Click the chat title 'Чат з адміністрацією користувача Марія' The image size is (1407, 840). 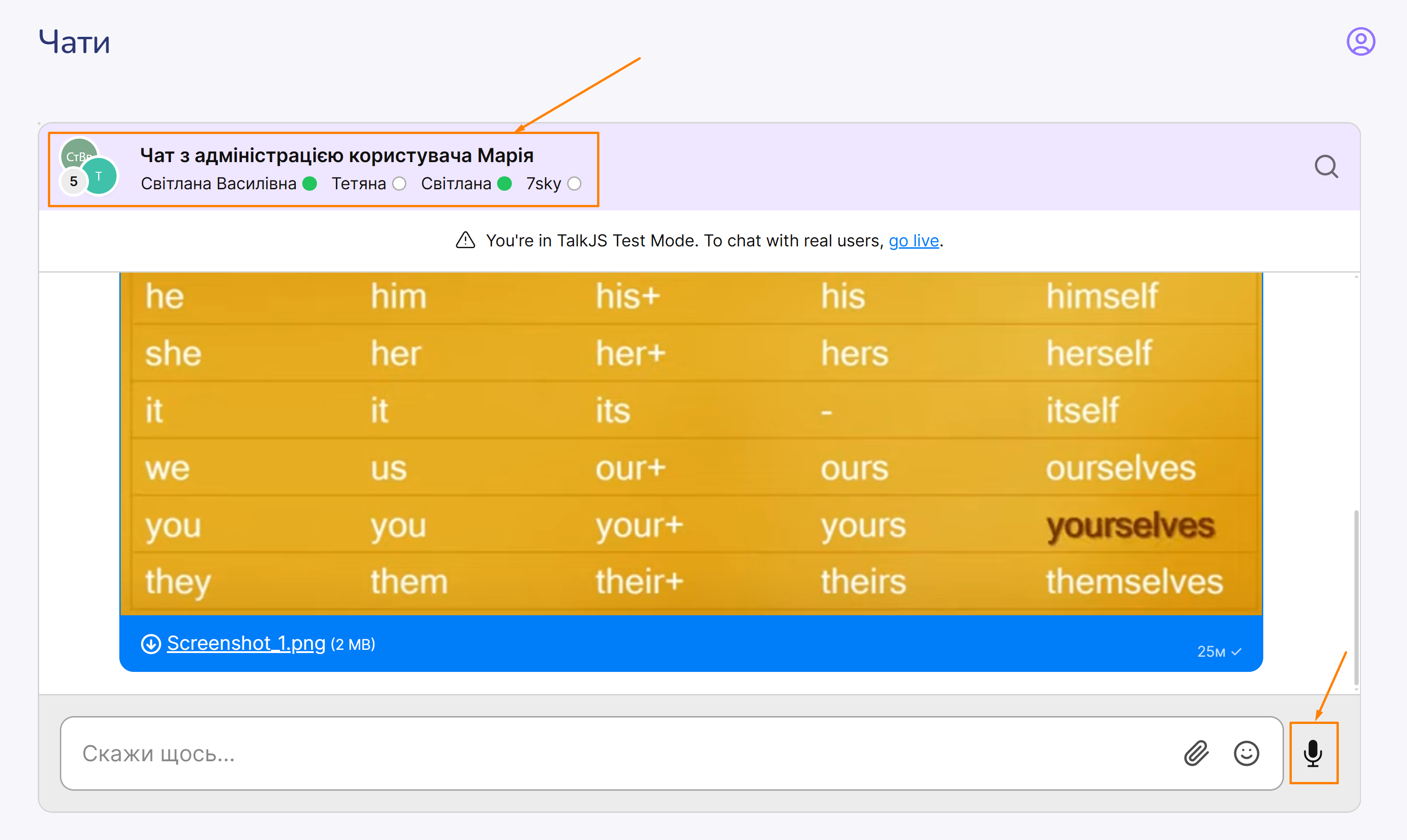pos(336,155)
